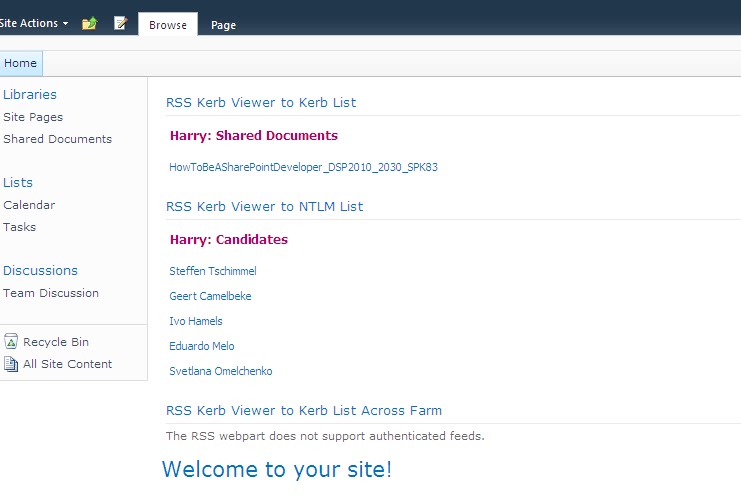This screenshot has width=741, height=503.
Task: Open HowToBeASharePointDeveloper_DSP2010_2030_SPK83 document
Action: [303, 167]
